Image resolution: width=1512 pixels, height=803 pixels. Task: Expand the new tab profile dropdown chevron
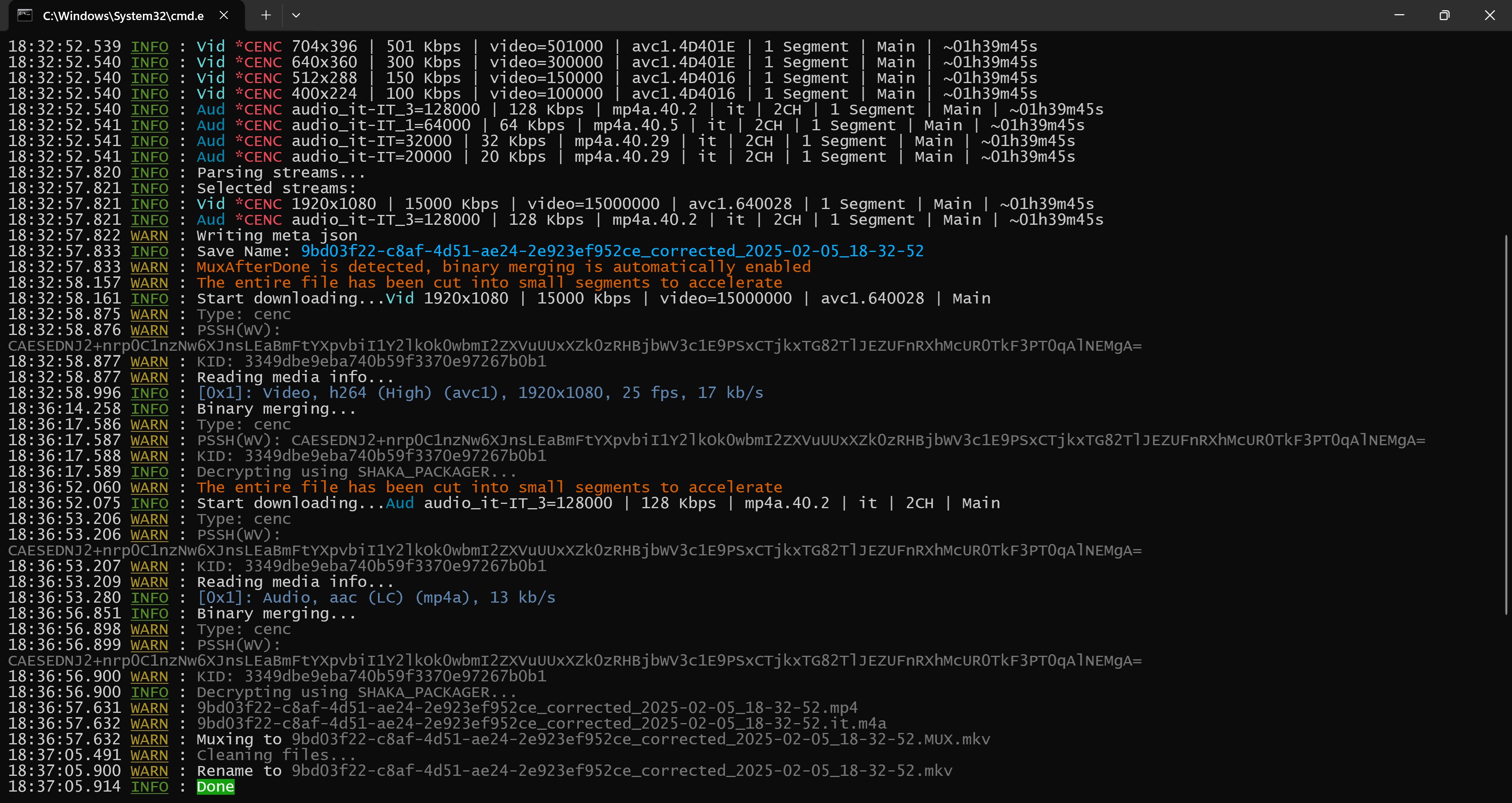coord(296,15)
